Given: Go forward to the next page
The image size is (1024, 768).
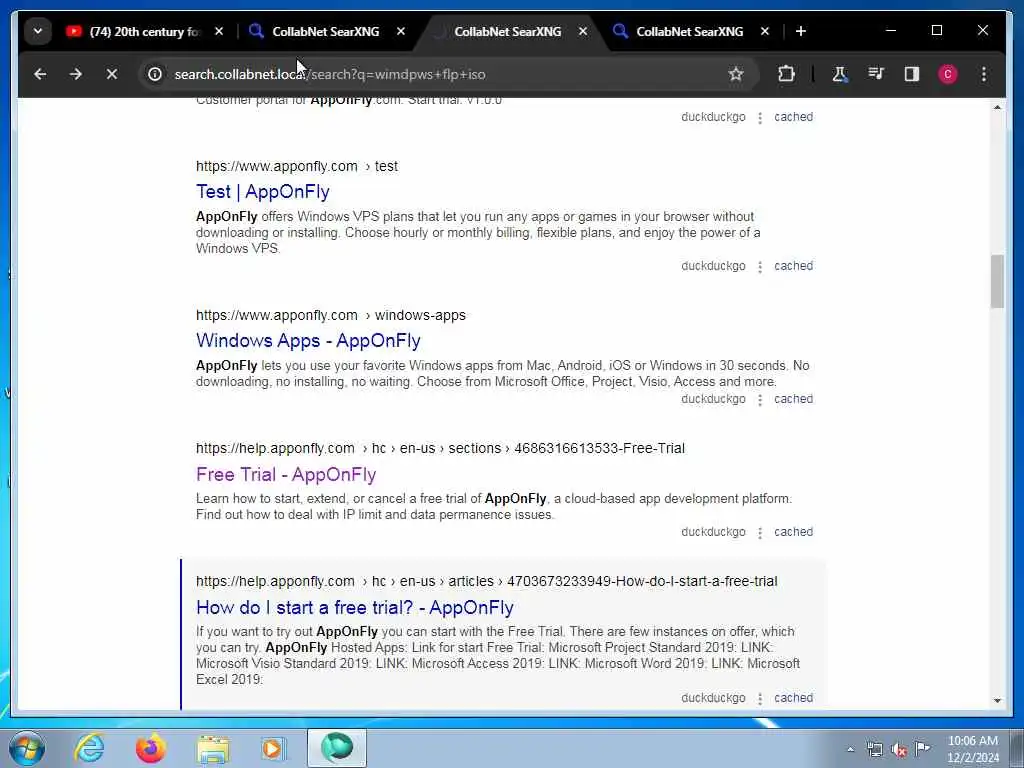Looking at the screenshot, I should pyautogui.click(x=76, y=74).
